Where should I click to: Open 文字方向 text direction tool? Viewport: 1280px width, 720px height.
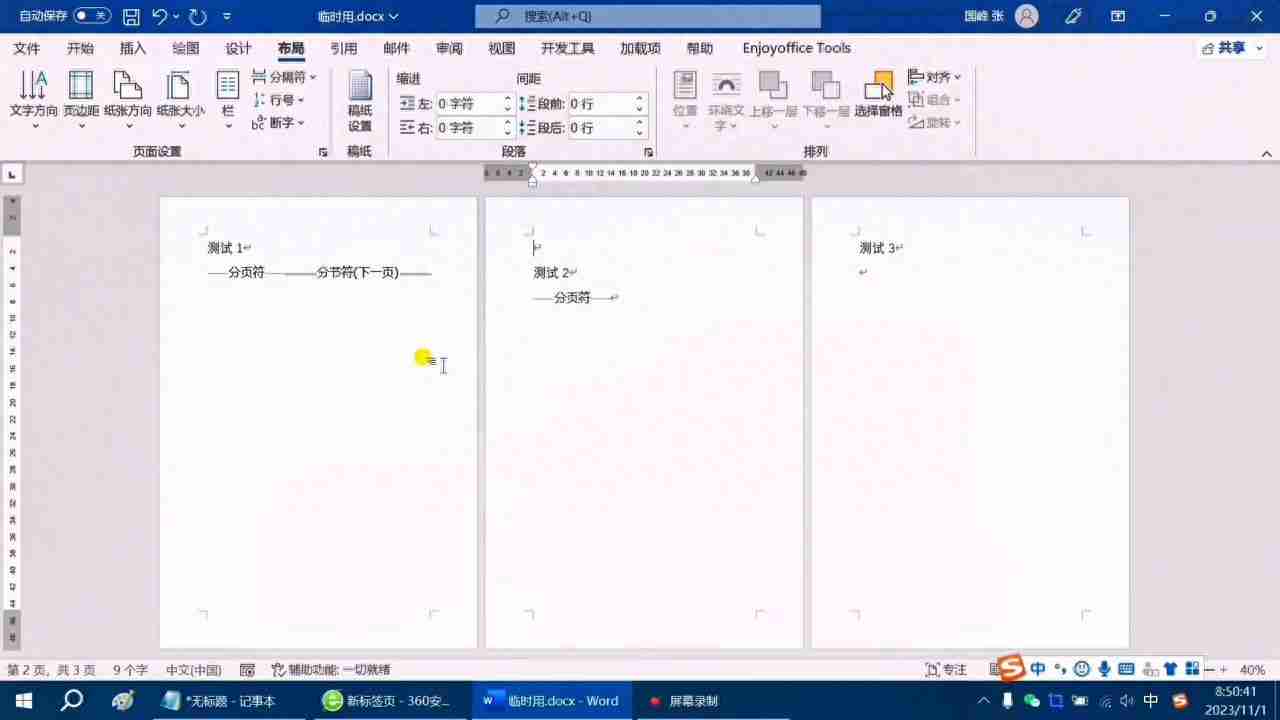click(x=34, y=100)
